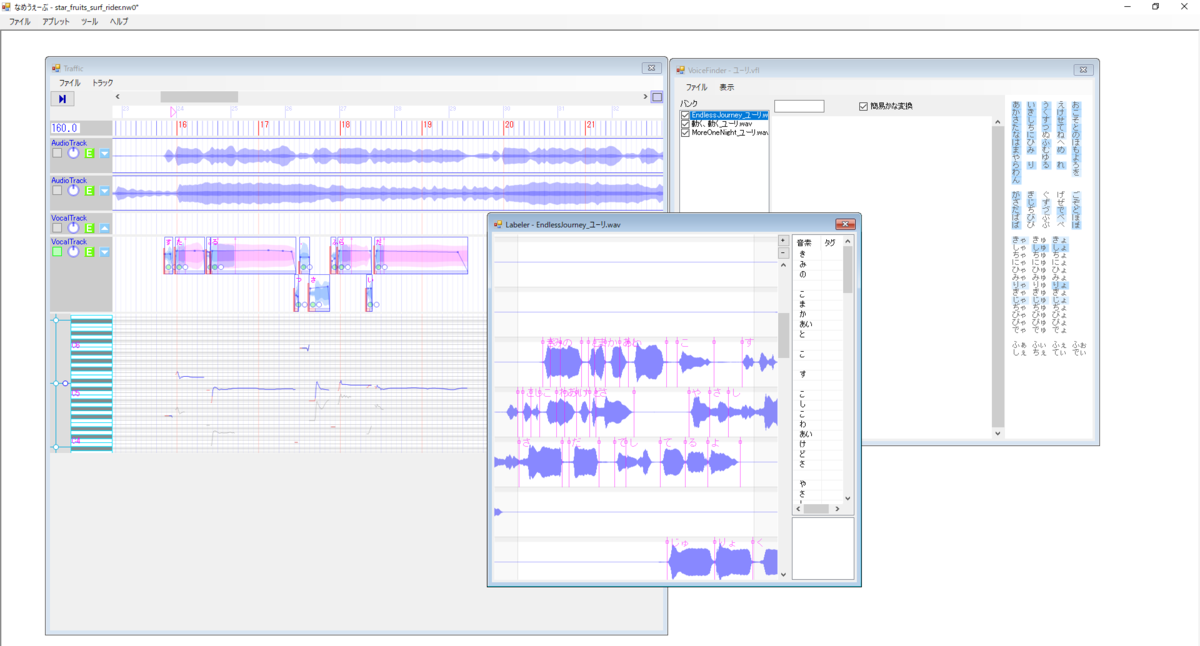Collapse the second AudioTrack using its arrow
Screen dimensions: 1200x646
104,191
